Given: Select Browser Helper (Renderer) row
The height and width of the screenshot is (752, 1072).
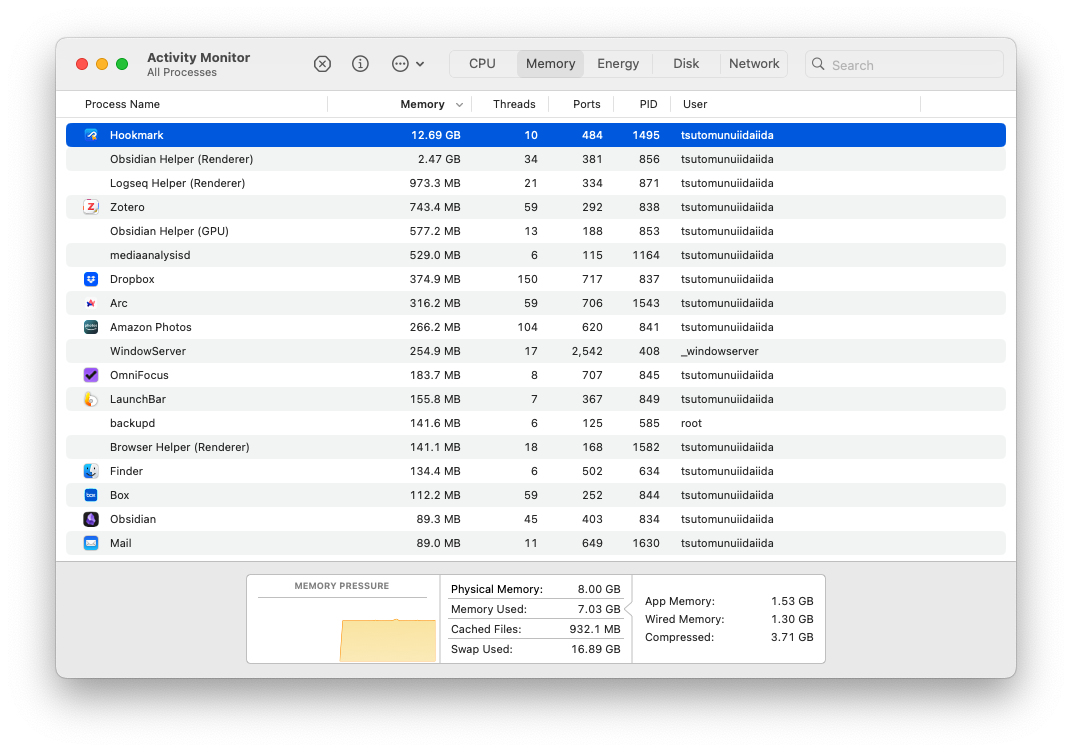Looking at the screenshot, I should click(x=535, y=447).
